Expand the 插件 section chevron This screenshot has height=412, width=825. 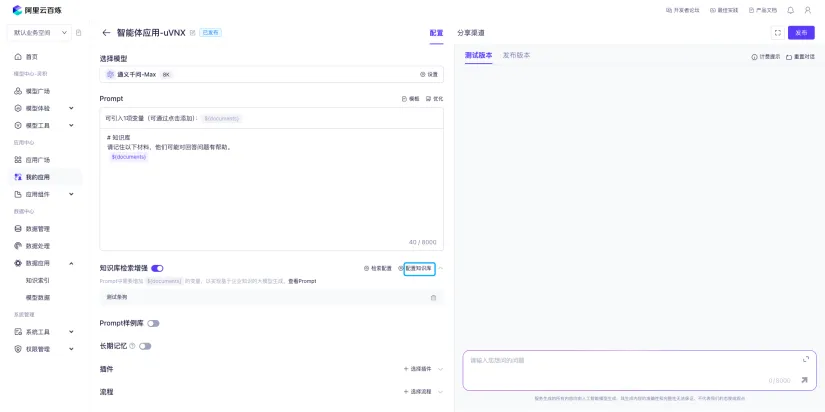coord(440,369)
